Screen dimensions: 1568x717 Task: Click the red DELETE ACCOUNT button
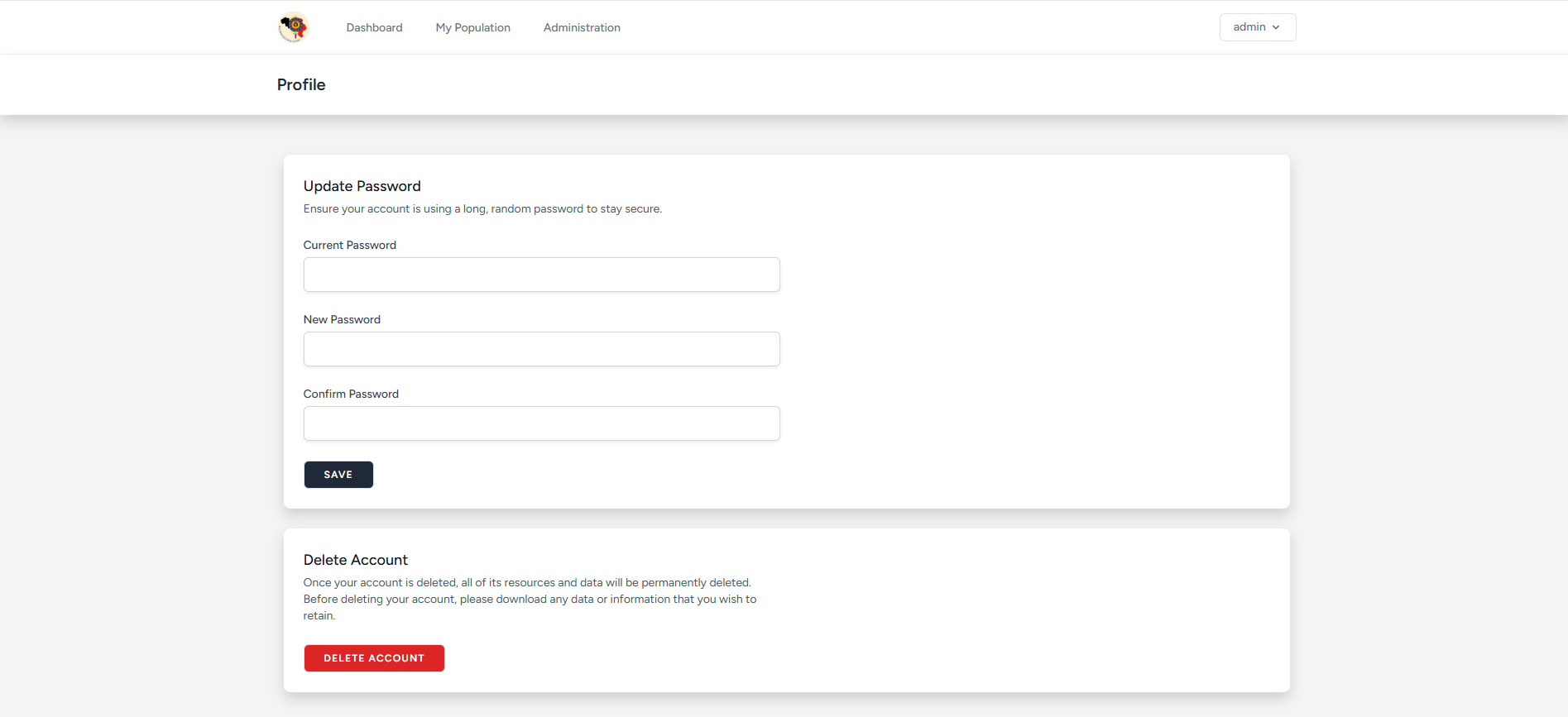tap(374, 658)
